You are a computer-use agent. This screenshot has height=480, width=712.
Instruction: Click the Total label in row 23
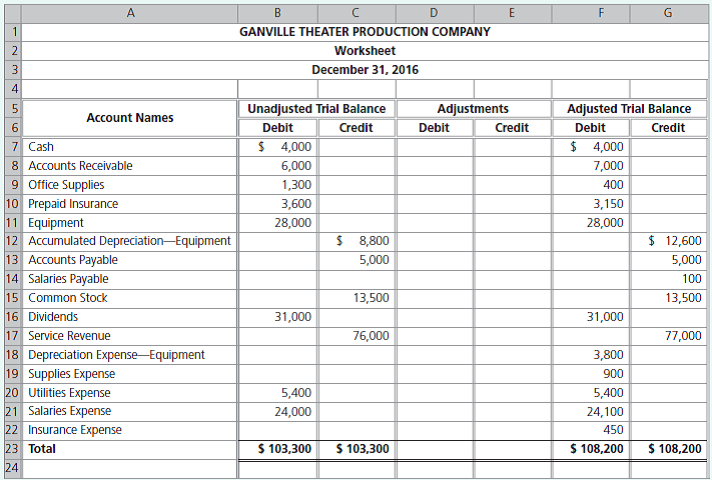[43, 449]
